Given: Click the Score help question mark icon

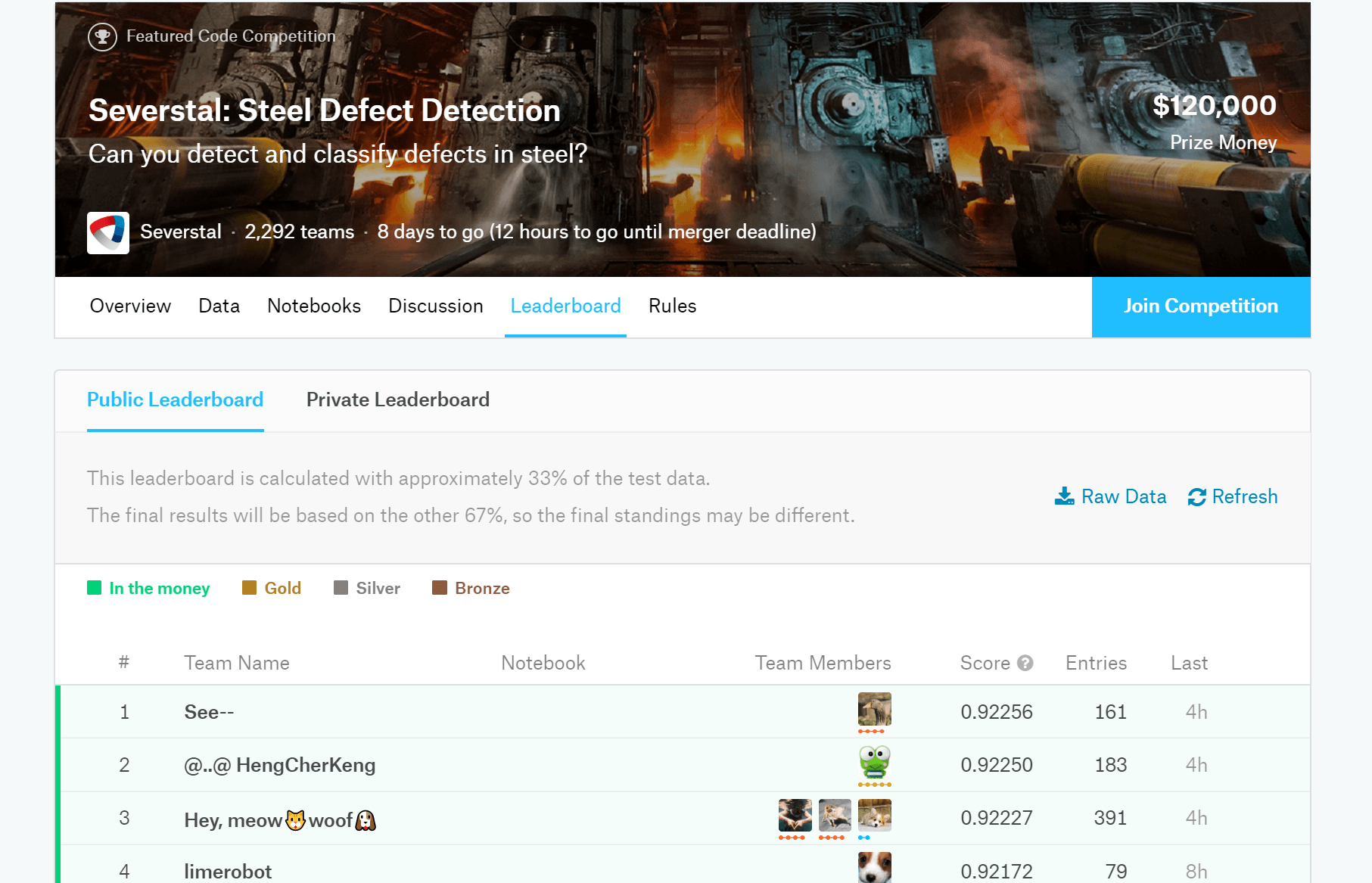Looking at the screenshot, I should [x=1025, y=663].
